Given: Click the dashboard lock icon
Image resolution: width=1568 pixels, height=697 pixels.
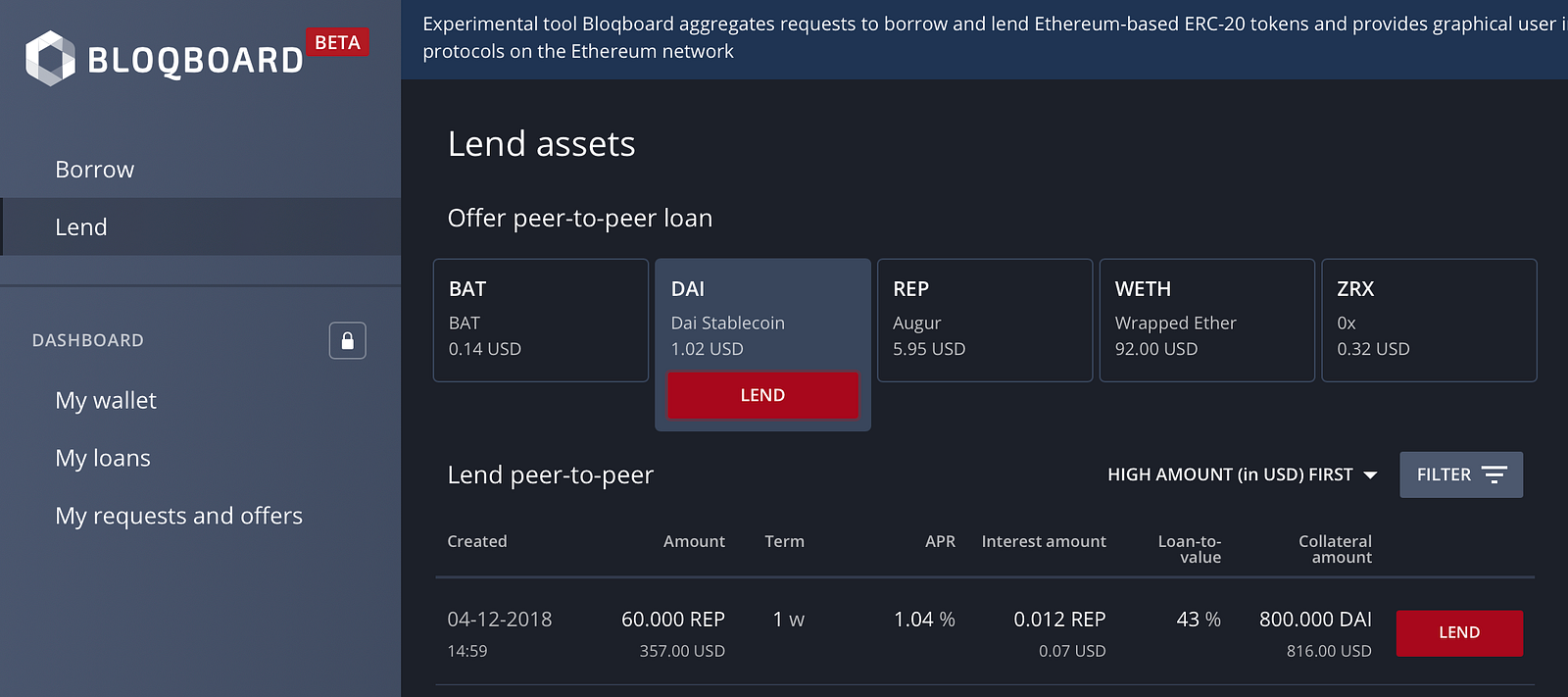Looking at the screenshot, I should (x=347, y=340).
